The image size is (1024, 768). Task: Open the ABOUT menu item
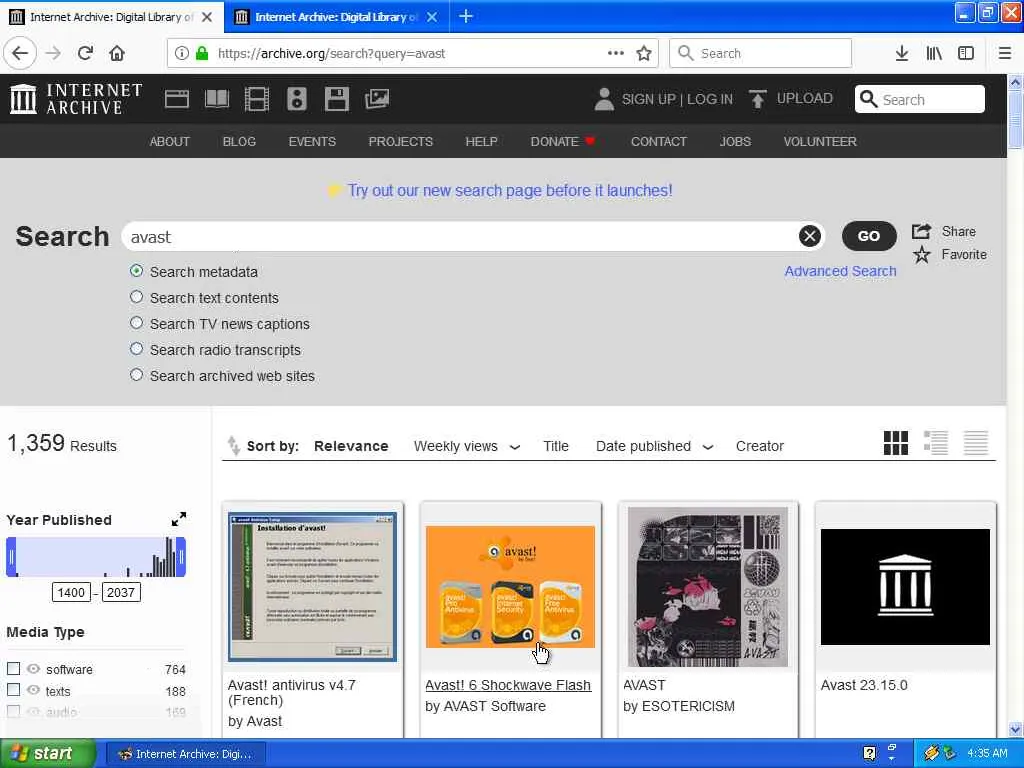point(169,141)
